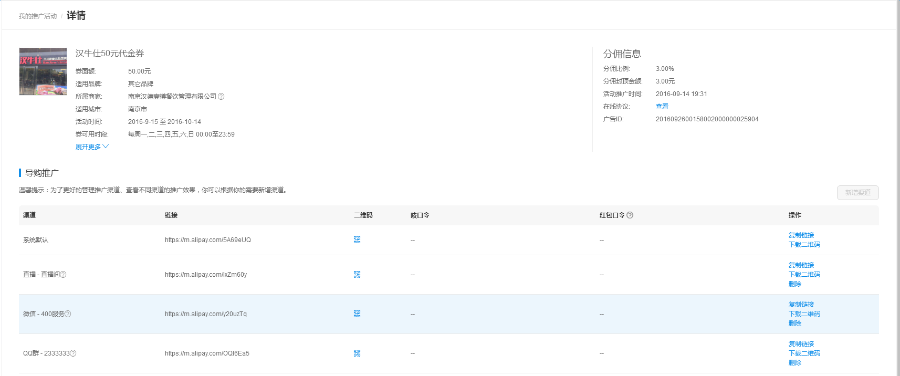Download QR code for QQ群 channel

[804, 353]
